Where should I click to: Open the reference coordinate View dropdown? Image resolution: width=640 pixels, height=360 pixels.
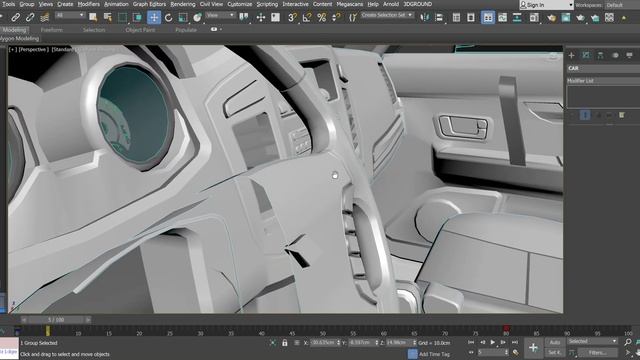(220, 15)
